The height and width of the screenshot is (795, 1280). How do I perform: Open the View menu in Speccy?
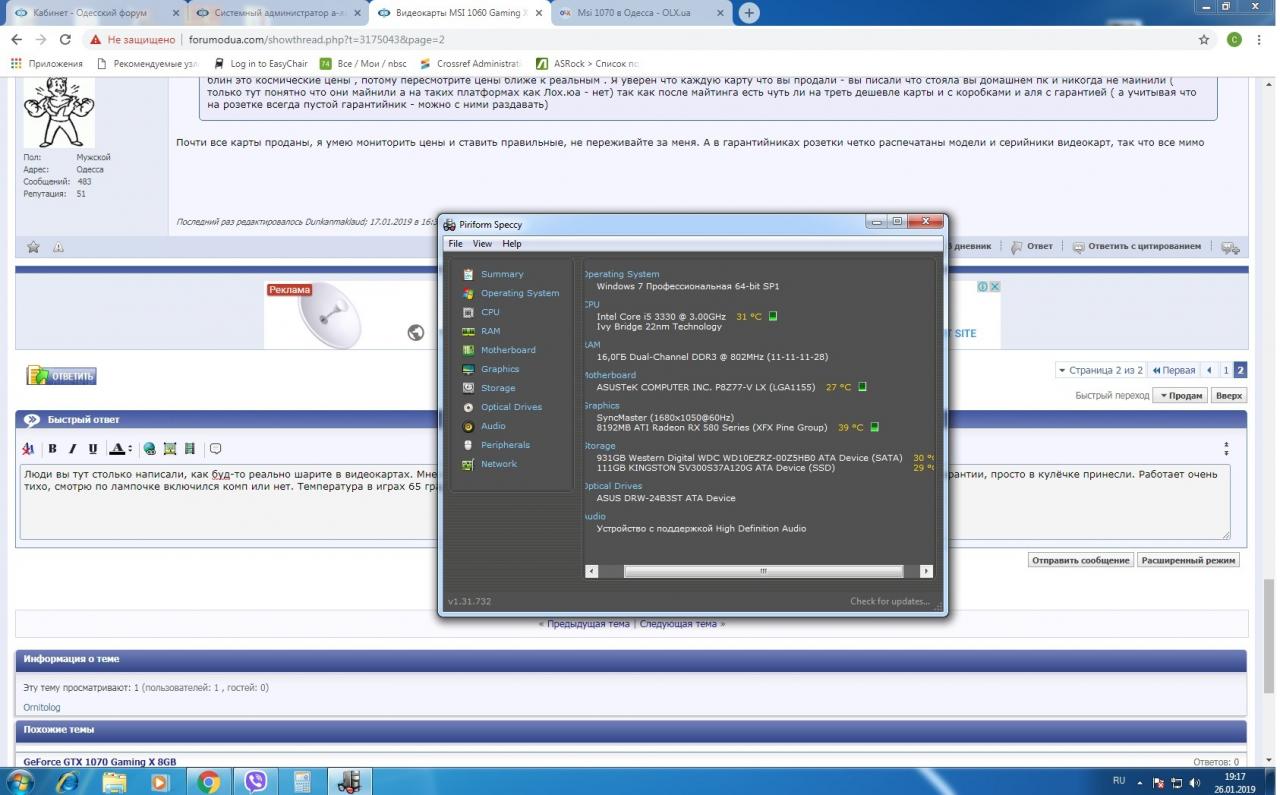point(482,244)
